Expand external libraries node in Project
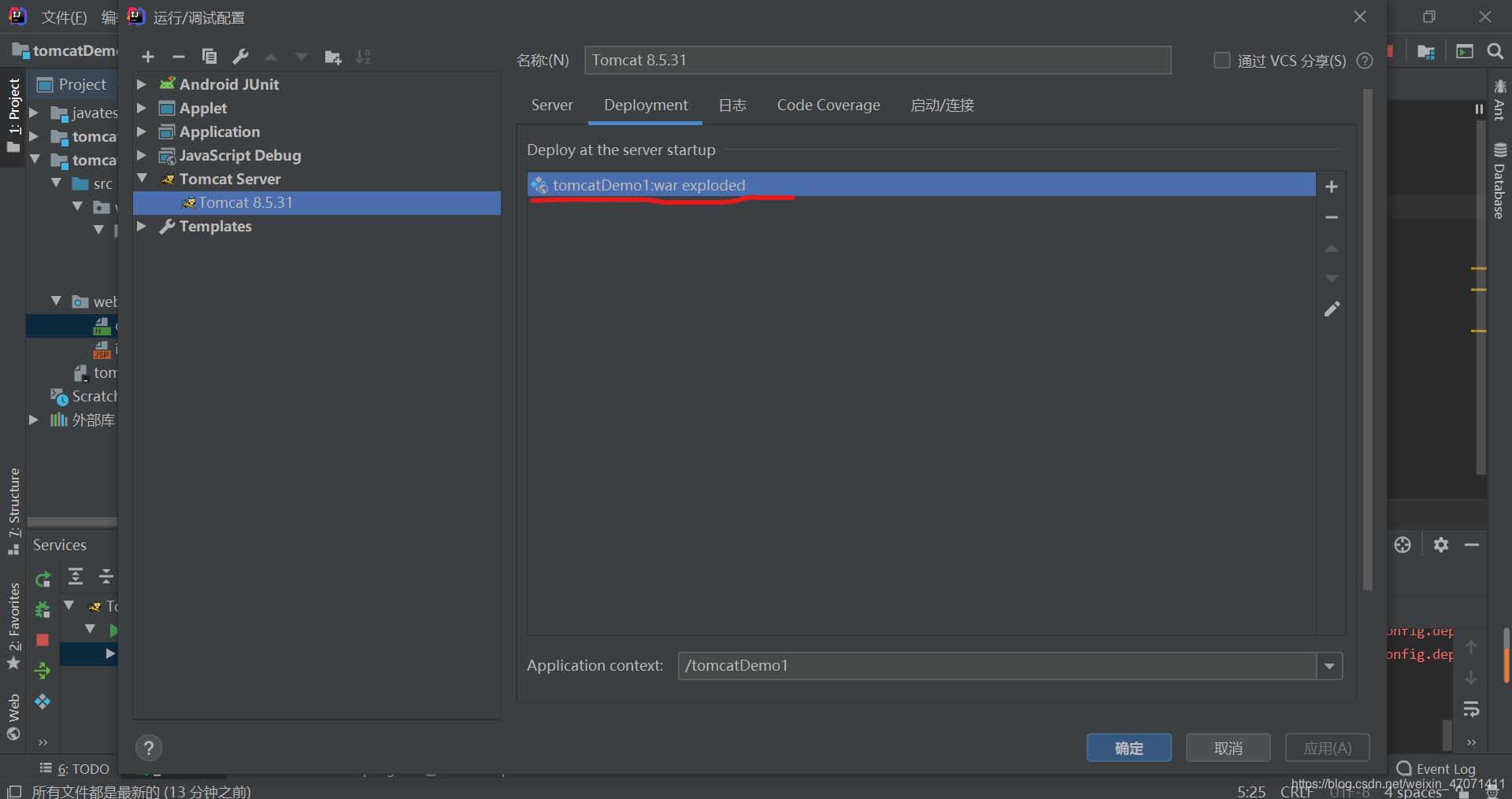The image size is (1512, 799). [34, 420]
